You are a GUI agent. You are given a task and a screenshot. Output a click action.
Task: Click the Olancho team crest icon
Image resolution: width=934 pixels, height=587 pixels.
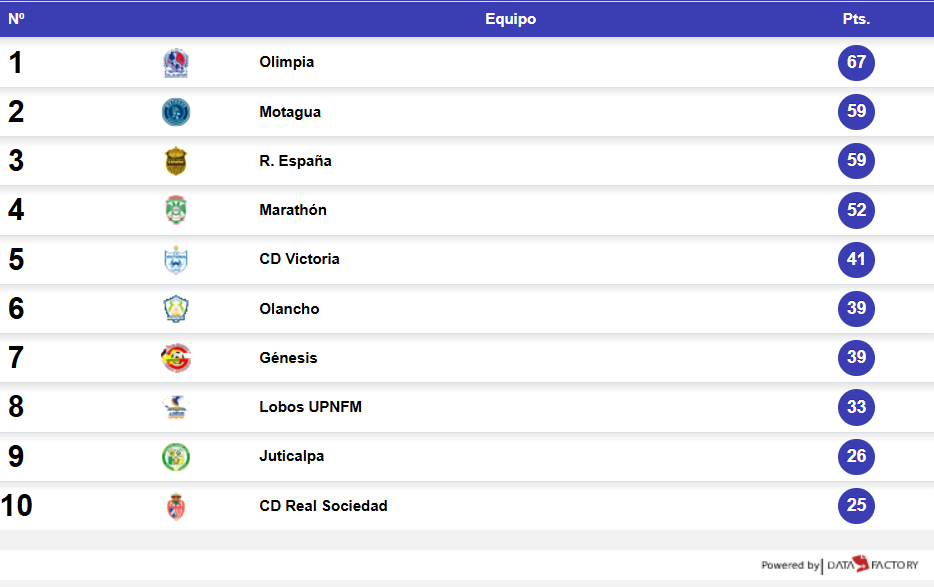click(176, 309)
